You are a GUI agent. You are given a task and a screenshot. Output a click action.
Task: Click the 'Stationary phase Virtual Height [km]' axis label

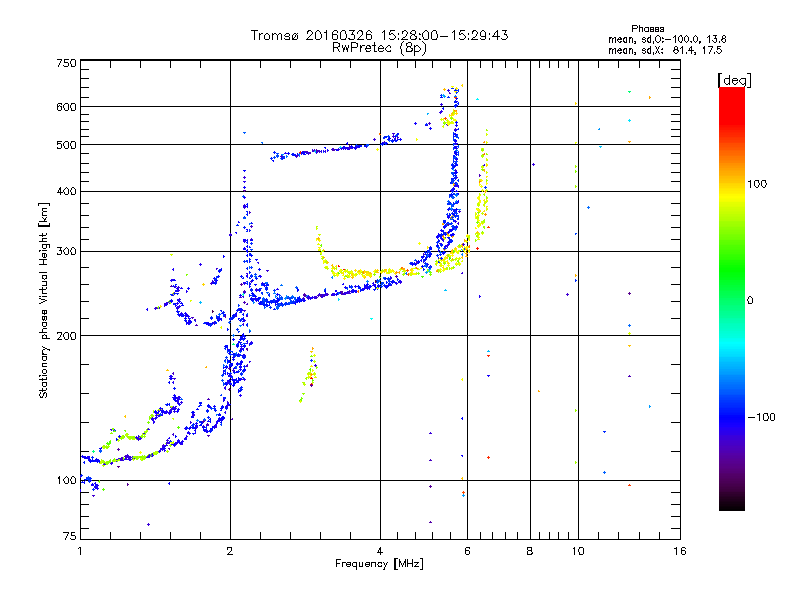point(43,300)
